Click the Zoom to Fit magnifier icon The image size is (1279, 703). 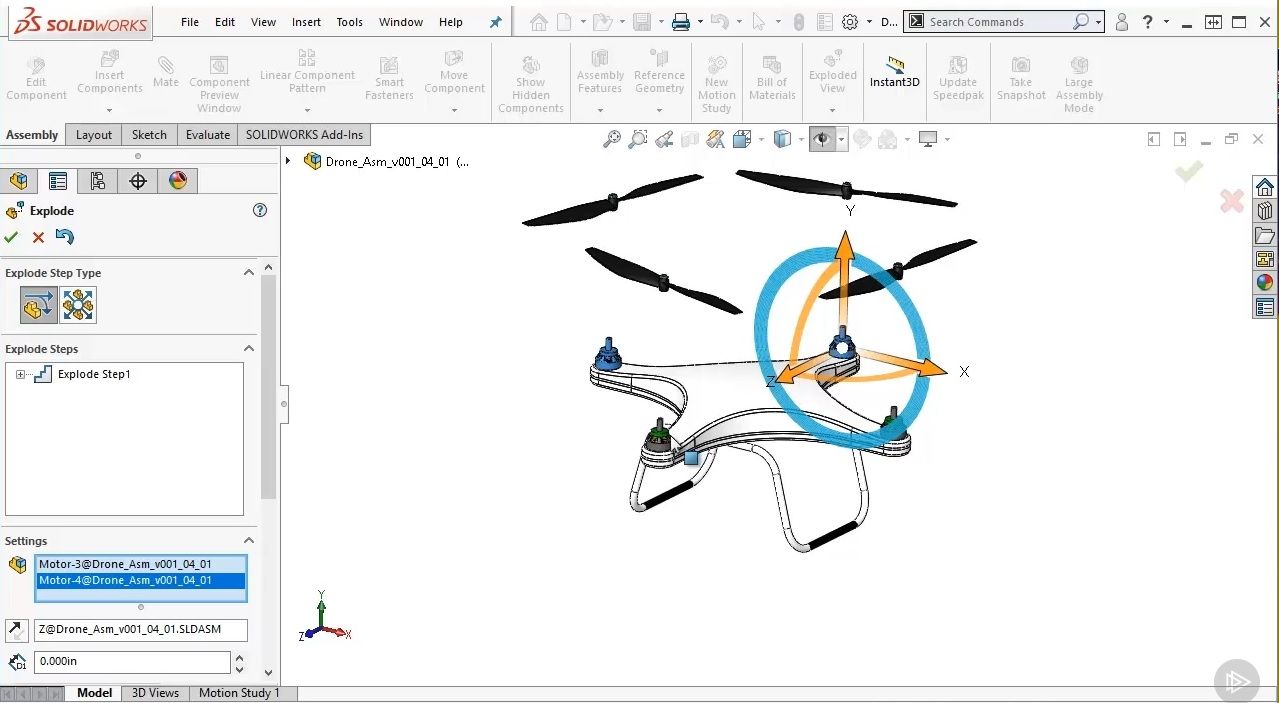coord(611,140)
